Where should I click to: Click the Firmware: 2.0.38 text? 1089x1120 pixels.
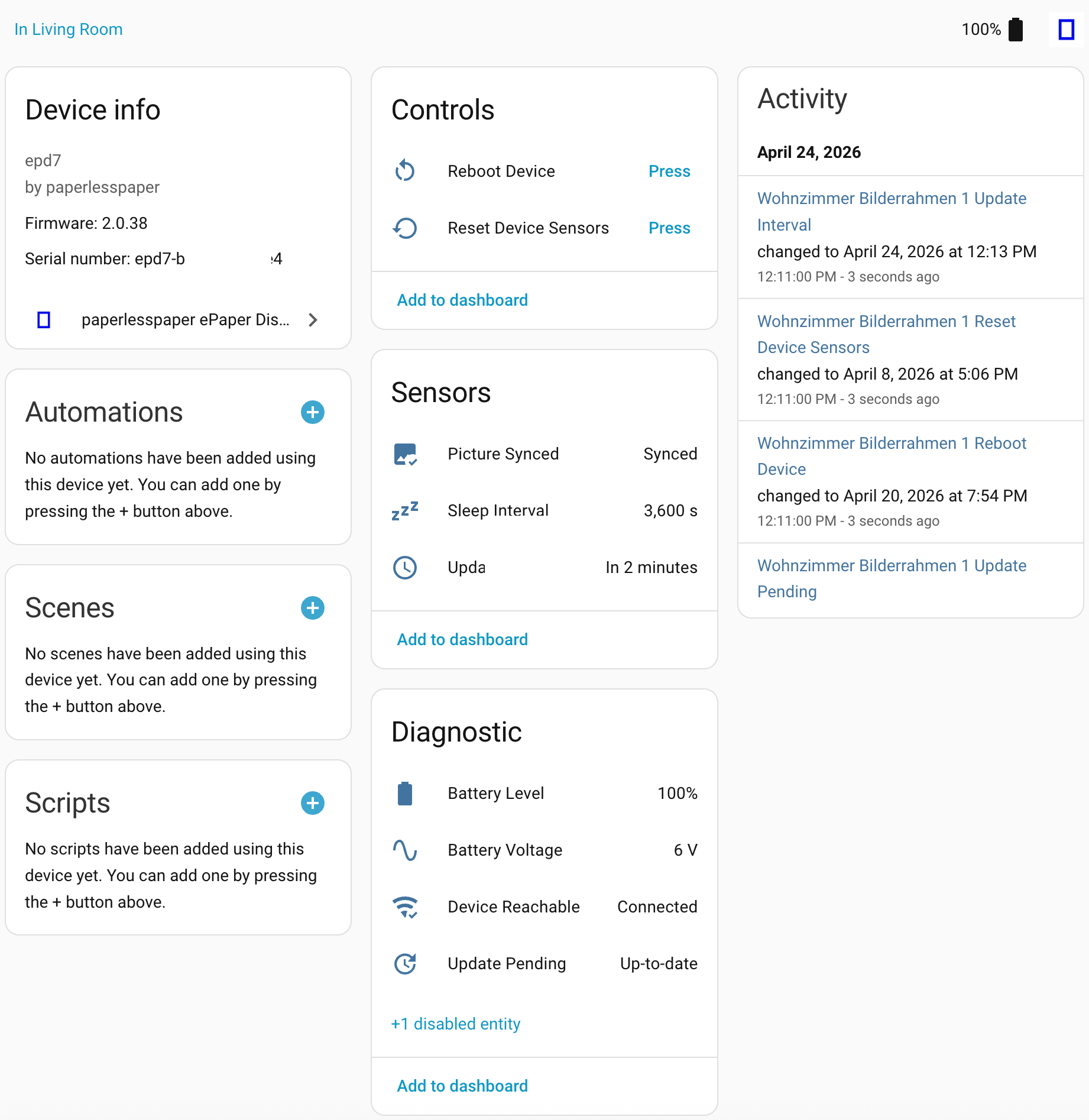tap(86, 223)
